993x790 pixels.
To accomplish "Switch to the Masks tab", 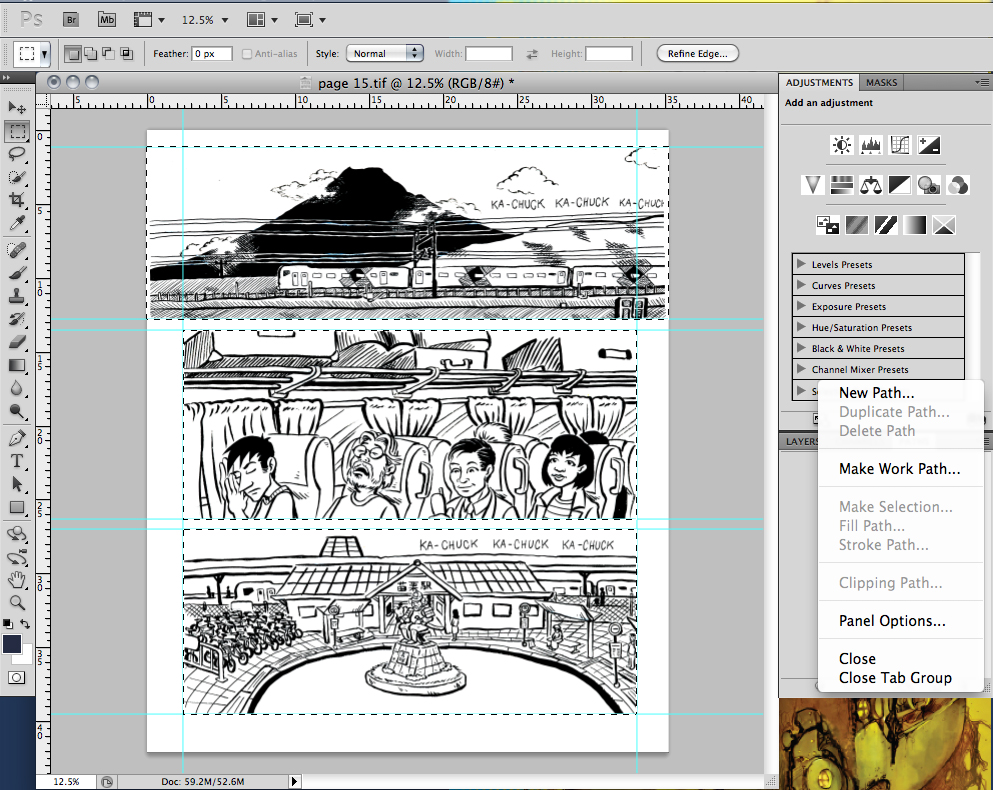I will pos(881,82).
